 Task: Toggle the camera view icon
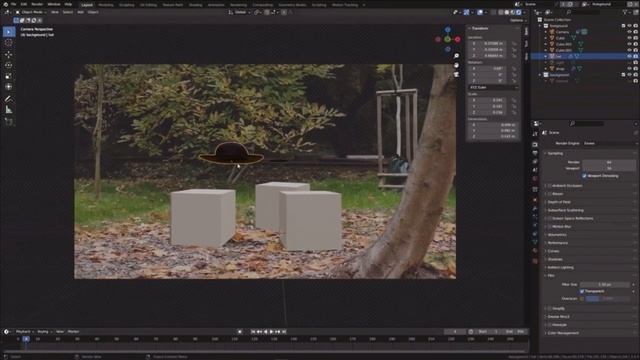(x=456, y=75)
